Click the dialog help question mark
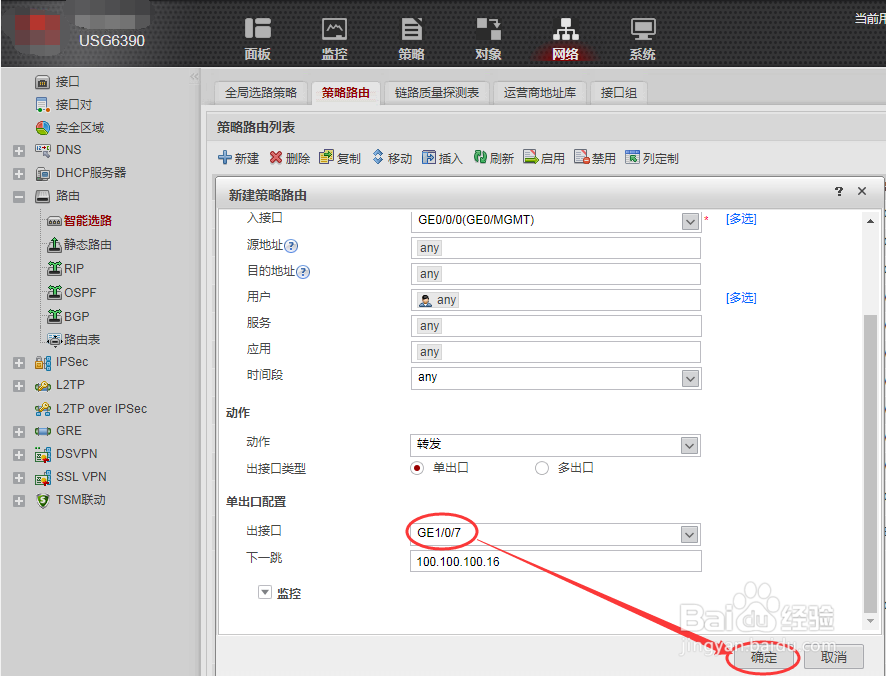The width and height of the screenshot is (886, 676). (x=839, y=191)
